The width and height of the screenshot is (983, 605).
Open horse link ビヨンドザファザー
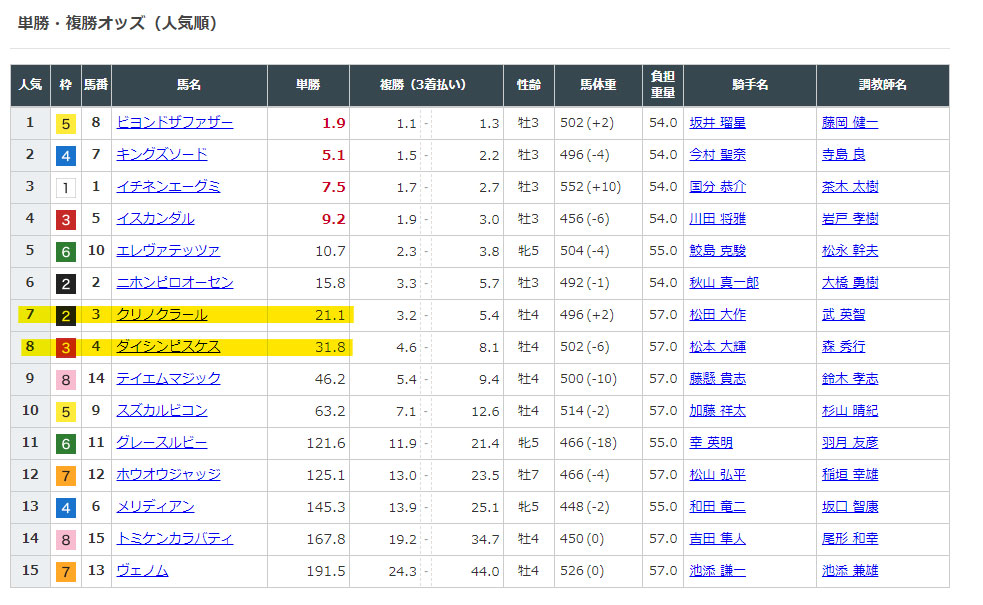point(174,123)
